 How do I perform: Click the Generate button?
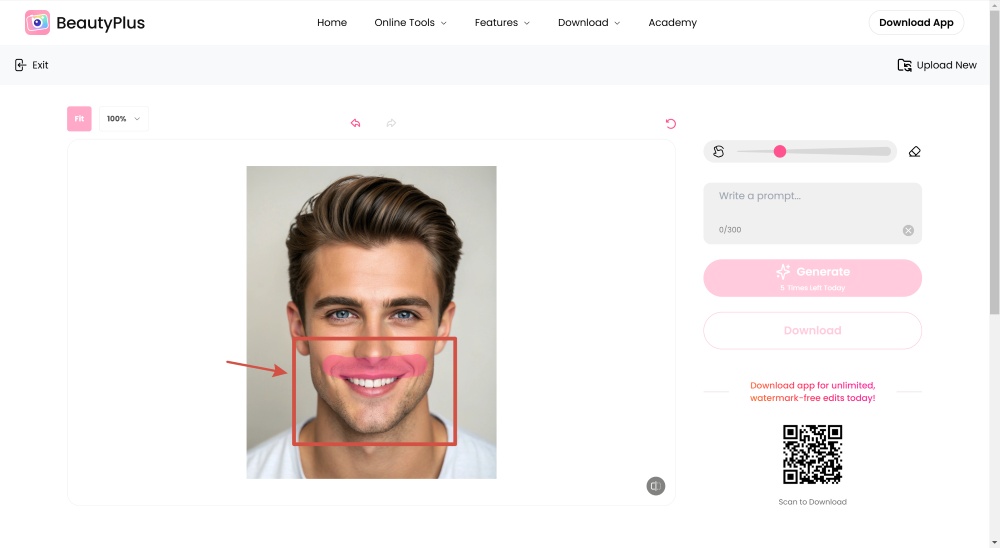(x=812, y=278)
